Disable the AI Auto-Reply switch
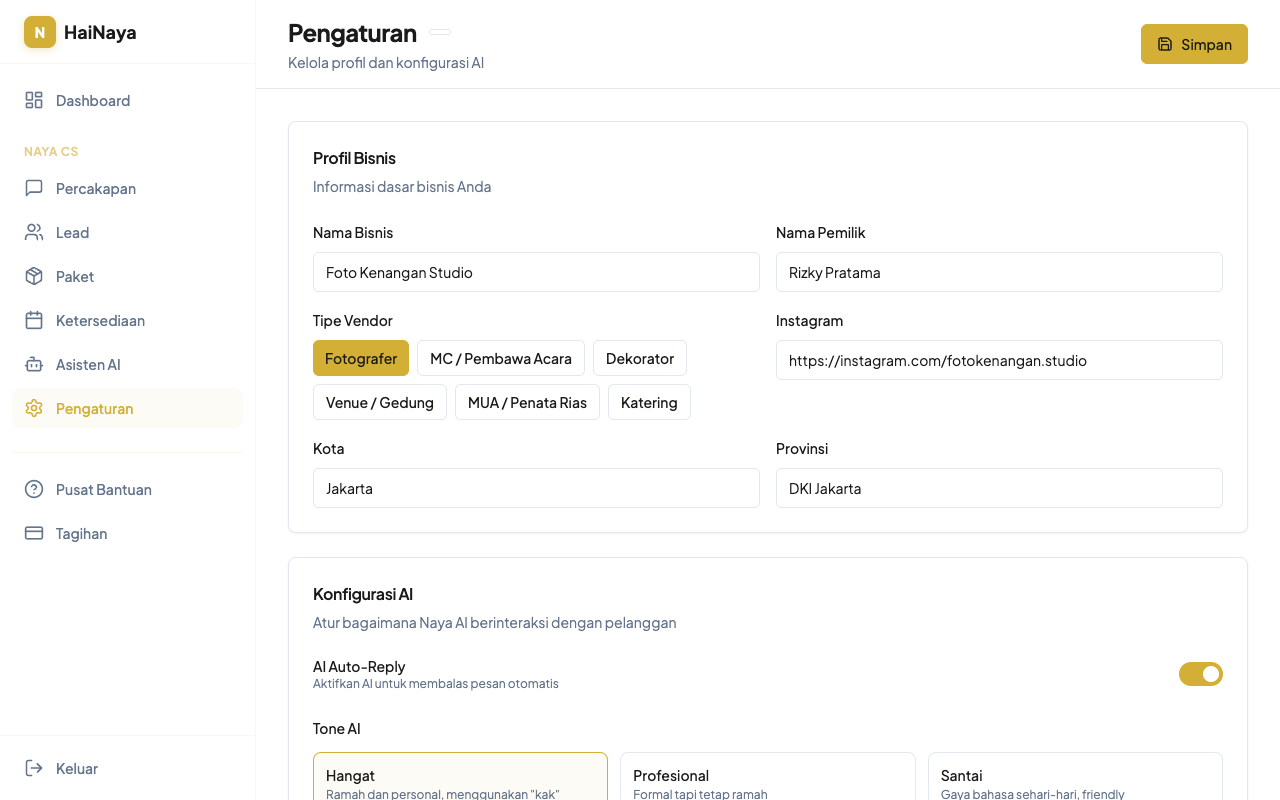This screenshot has width=1280, height=800. coord(1200,674)
